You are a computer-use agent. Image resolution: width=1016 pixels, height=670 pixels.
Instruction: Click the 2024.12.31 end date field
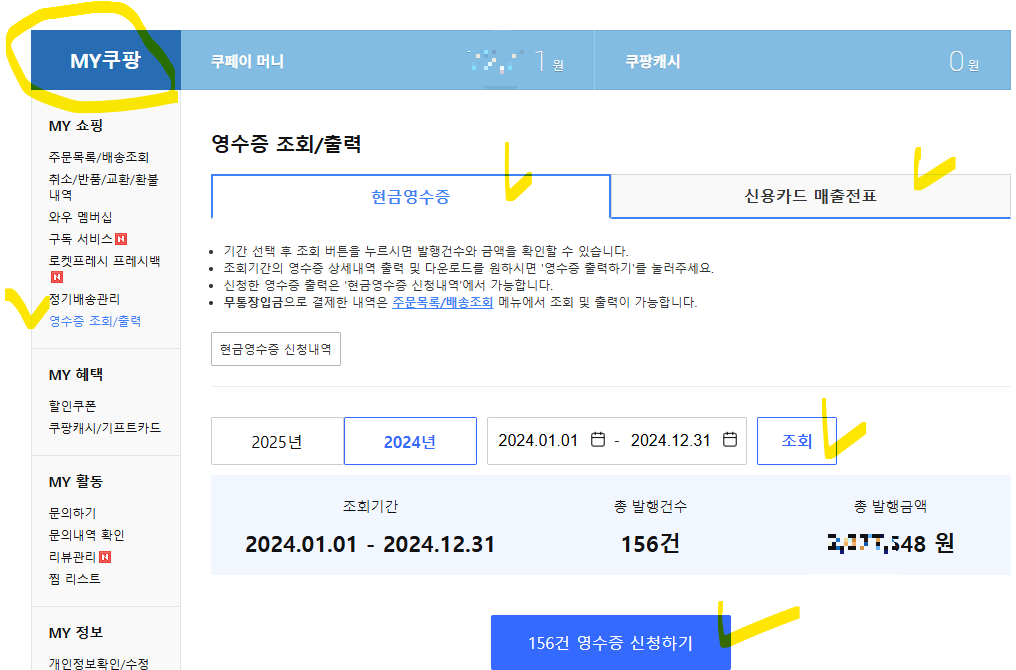[671, 441]
